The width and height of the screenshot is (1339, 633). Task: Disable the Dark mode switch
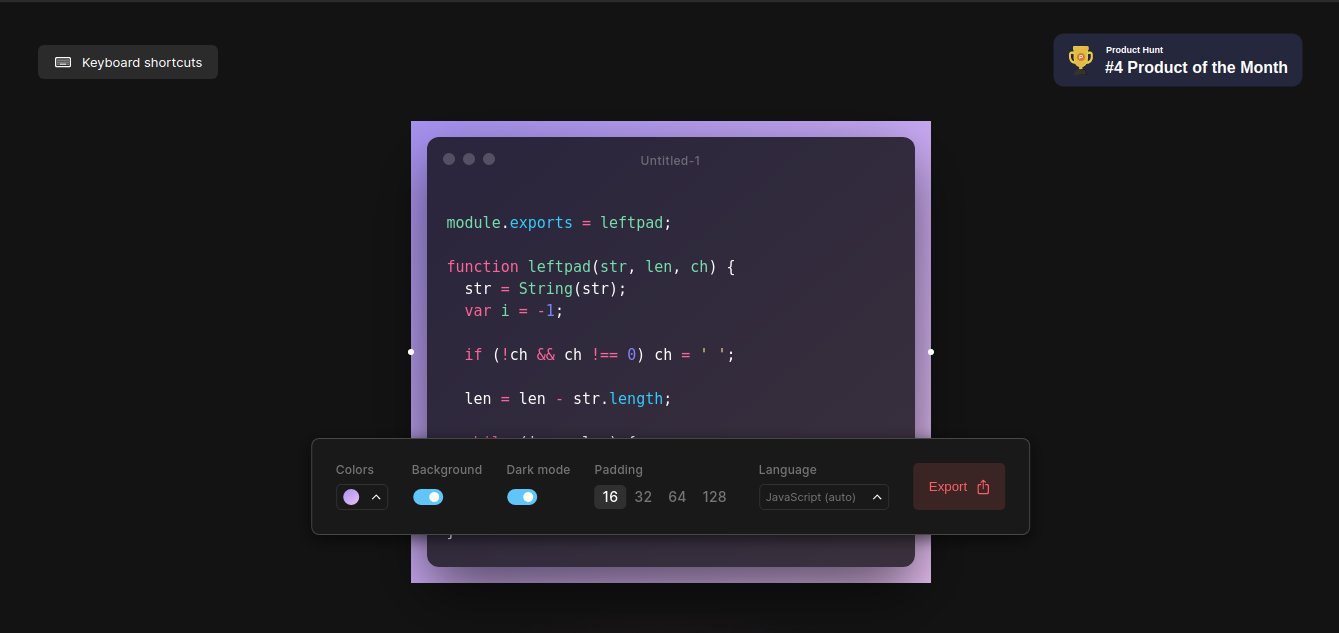(x=522, y=497)
